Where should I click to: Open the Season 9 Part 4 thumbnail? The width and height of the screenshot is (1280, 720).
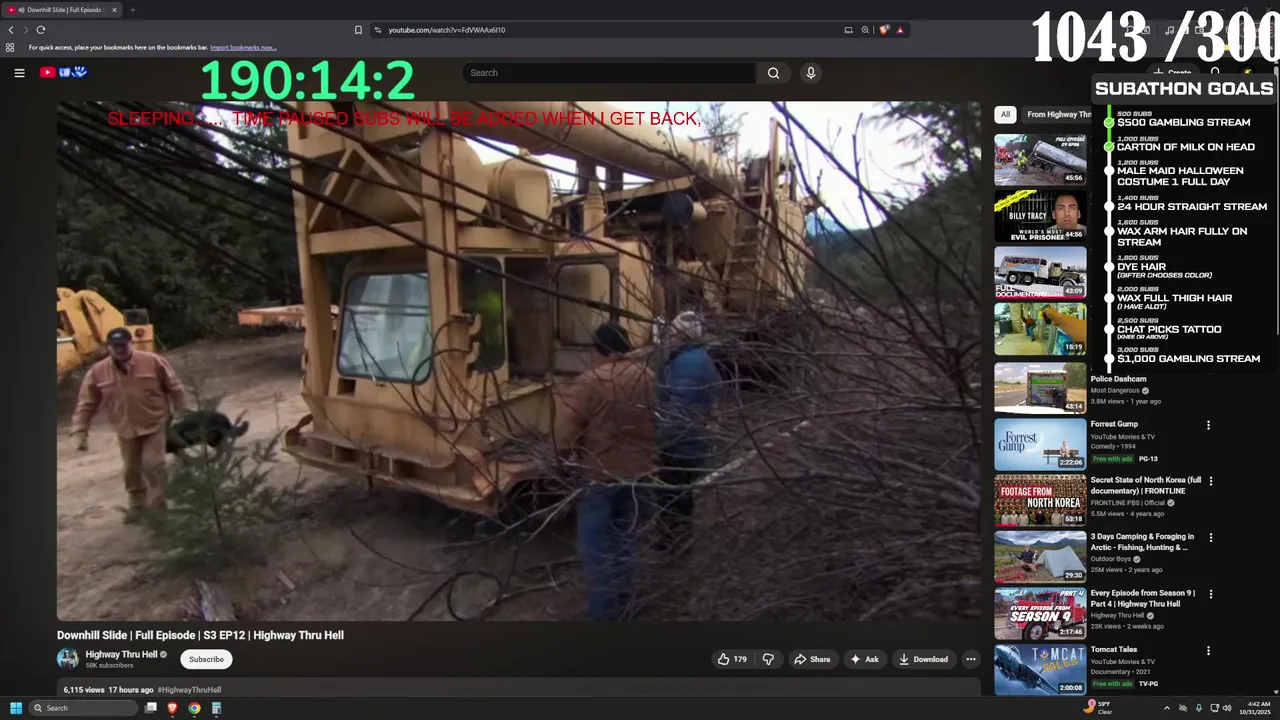[x=1040, y=613]
